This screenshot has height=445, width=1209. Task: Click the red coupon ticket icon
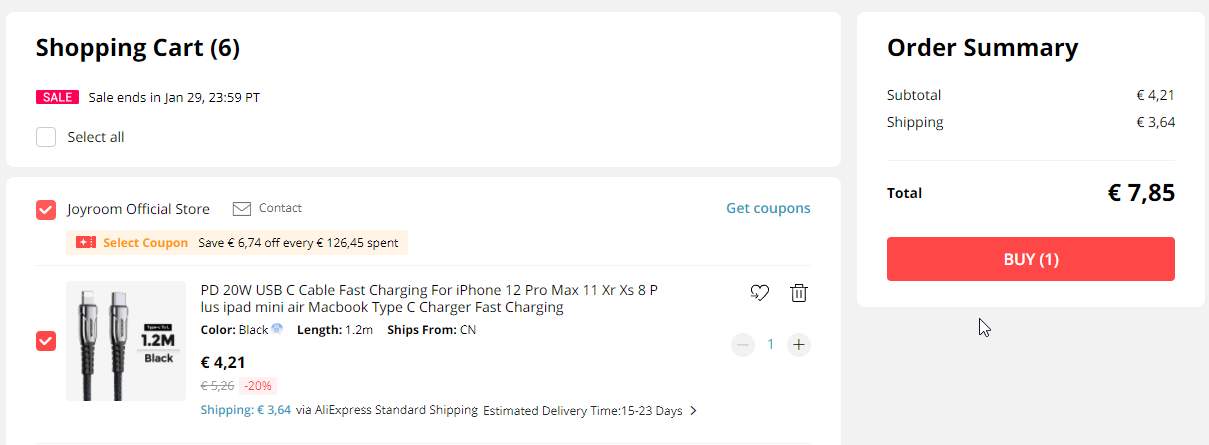(x=85, y=243)
